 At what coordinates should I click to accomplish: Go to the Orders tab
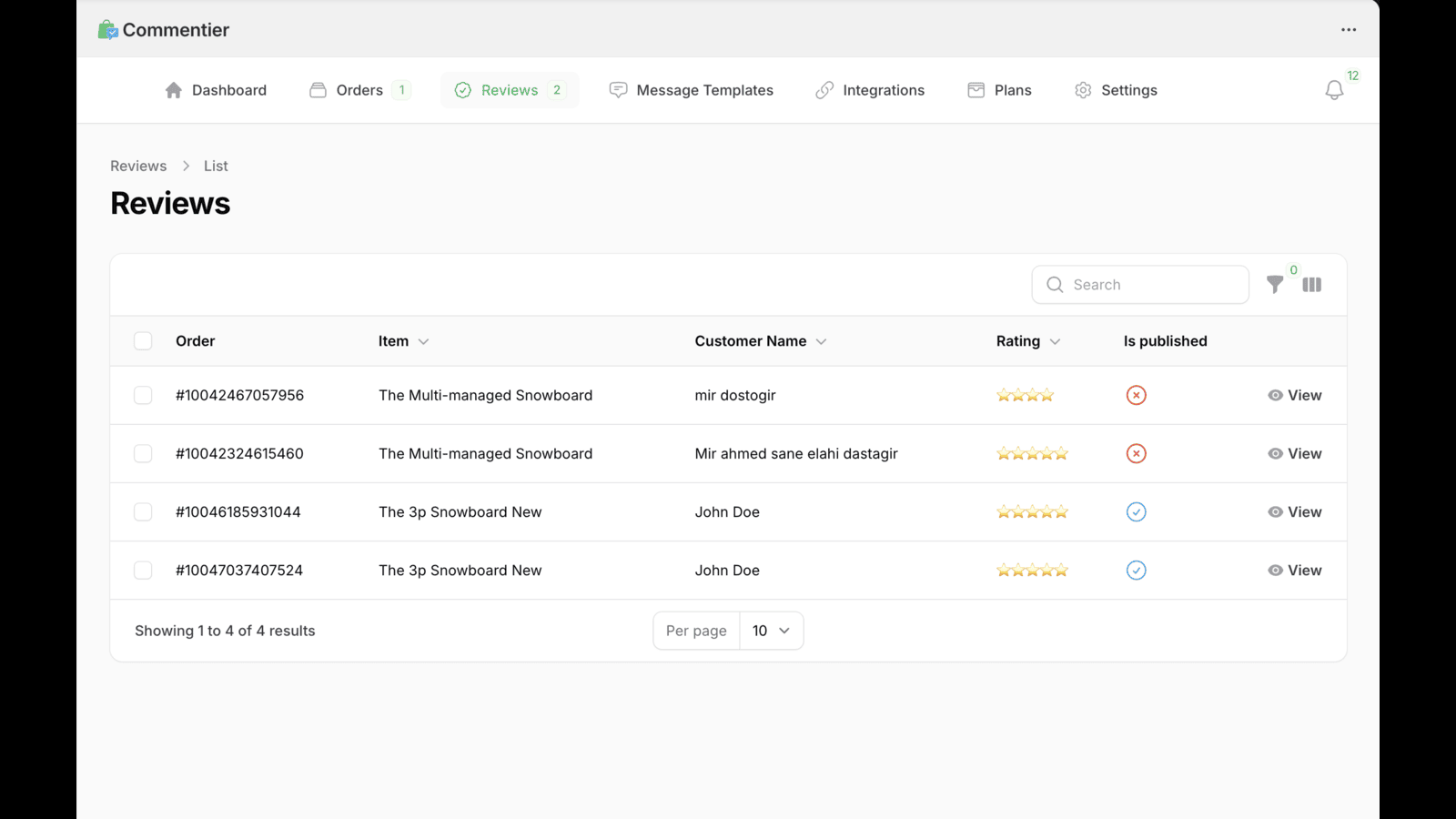[360, 90]
